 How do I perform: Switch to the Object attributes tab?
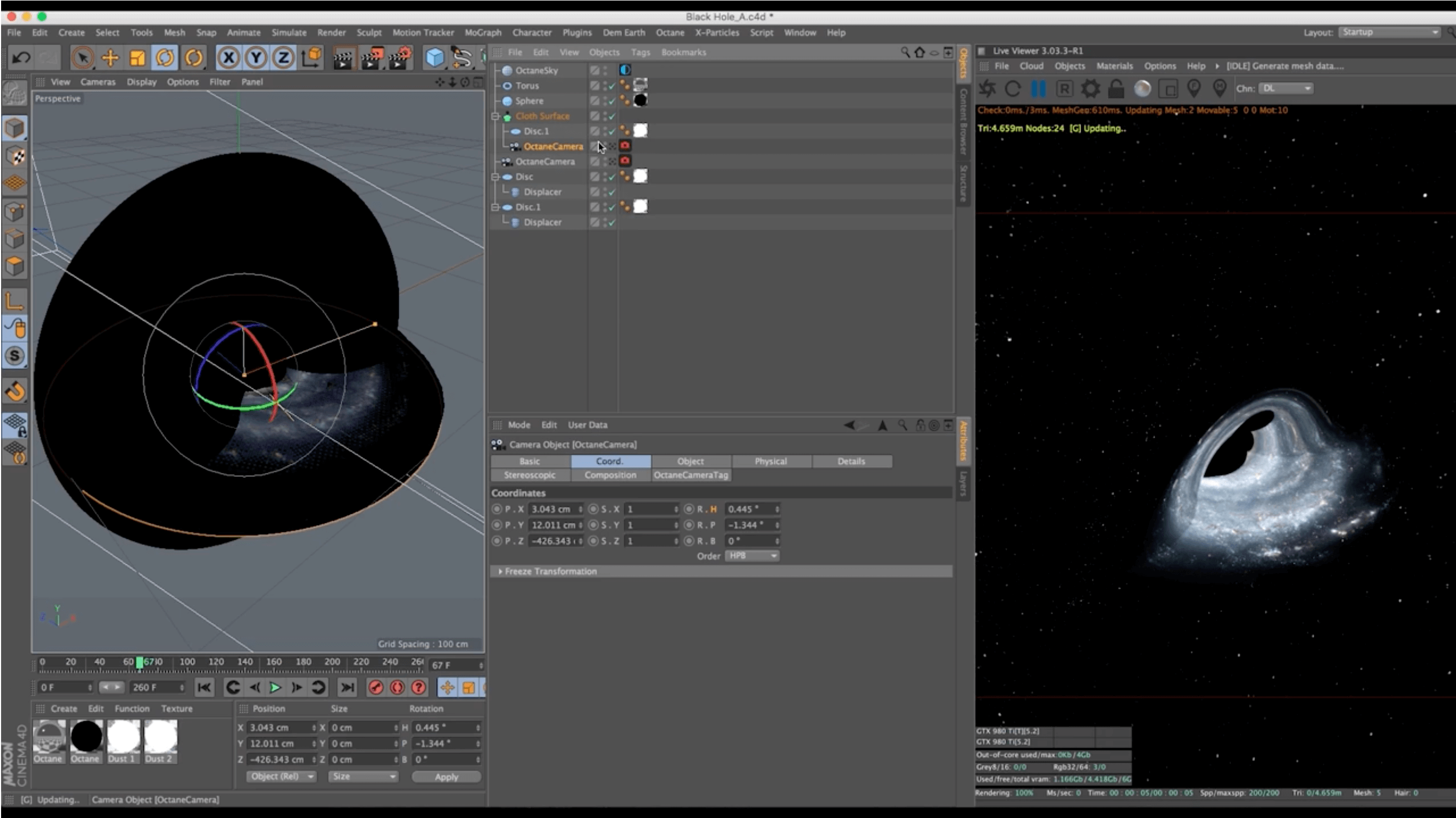pos(690,462)
